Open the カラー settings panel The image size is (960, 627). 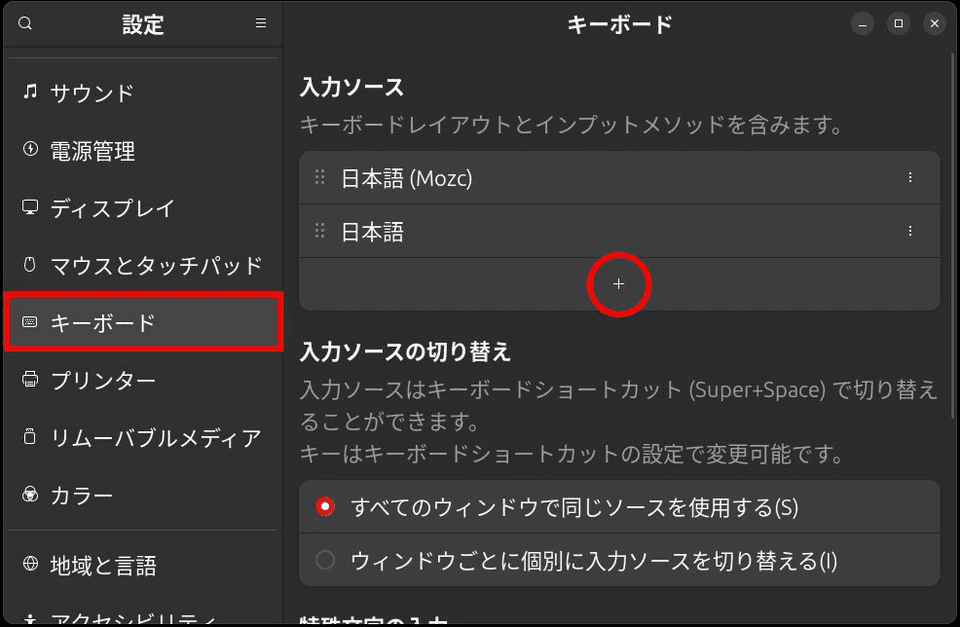(x=90, y=494)
